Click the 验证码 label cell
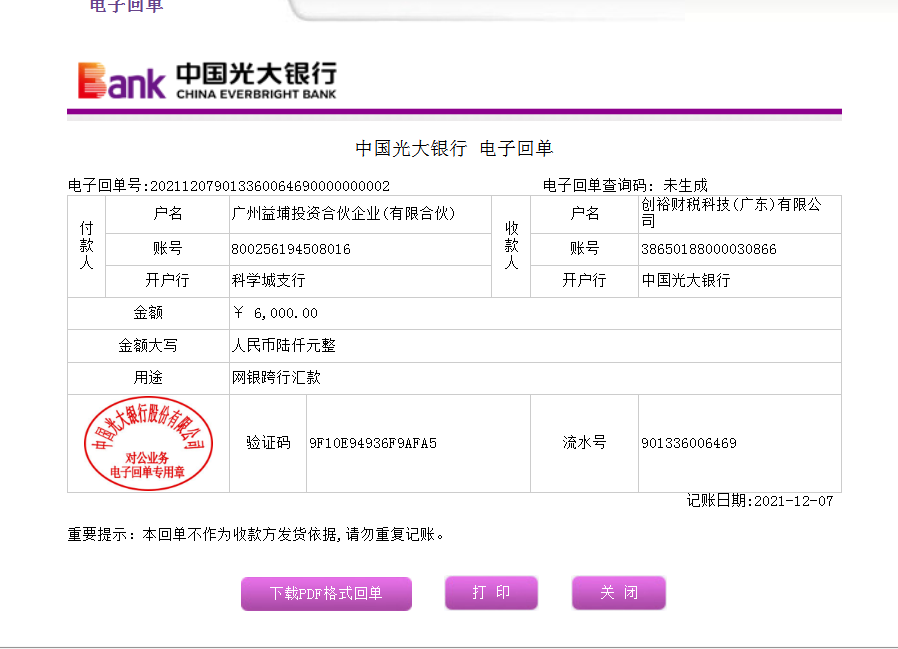Viewport: 898px width, 649px height. 268,443
